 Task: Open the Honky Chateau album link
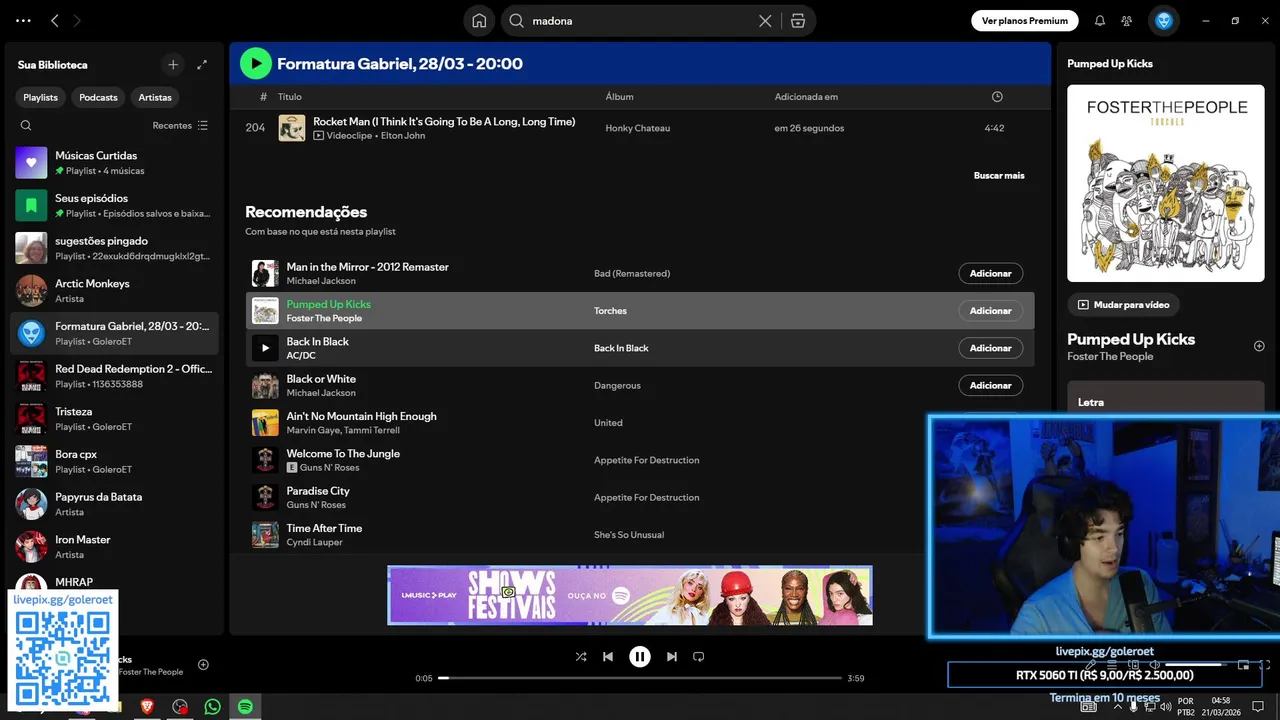point(638,128)
